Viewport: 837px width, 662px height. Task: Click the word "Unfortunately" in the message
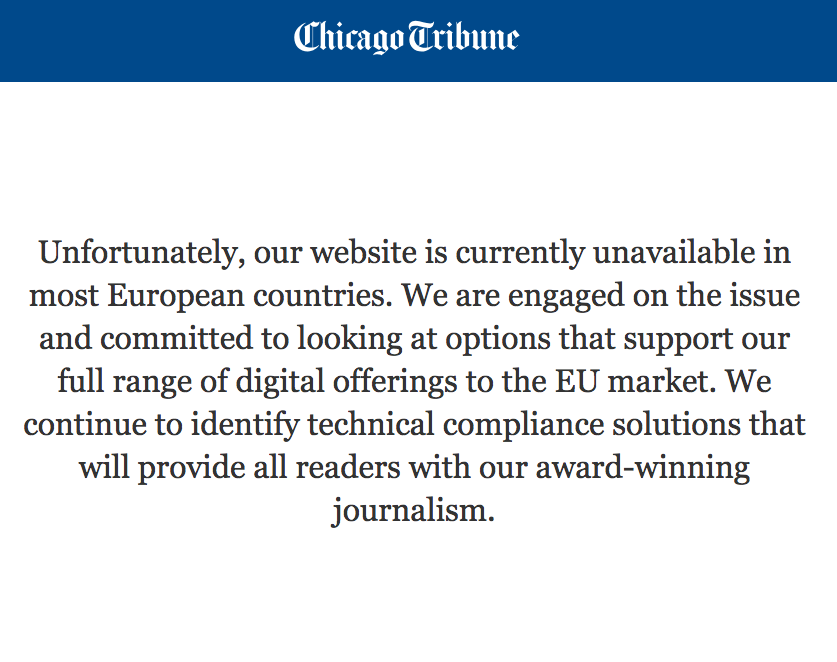click(138, 253)
